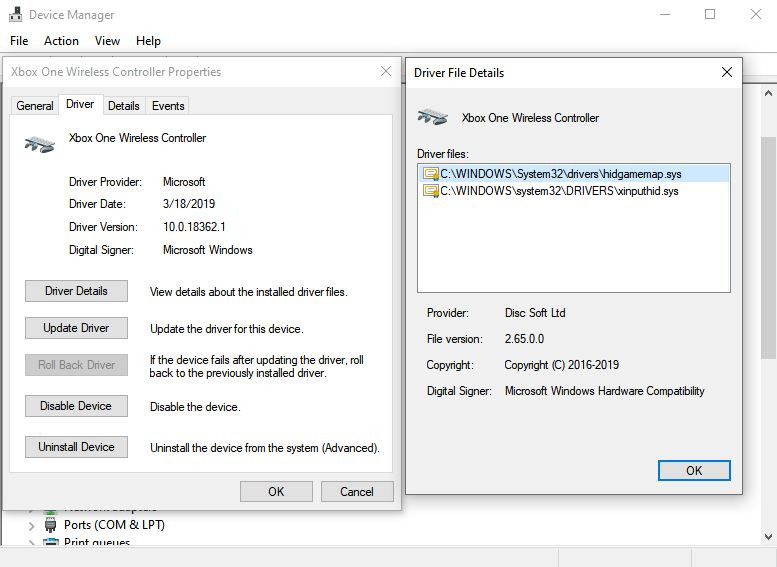
Task: Open the View menu
Action: (107, 41)
